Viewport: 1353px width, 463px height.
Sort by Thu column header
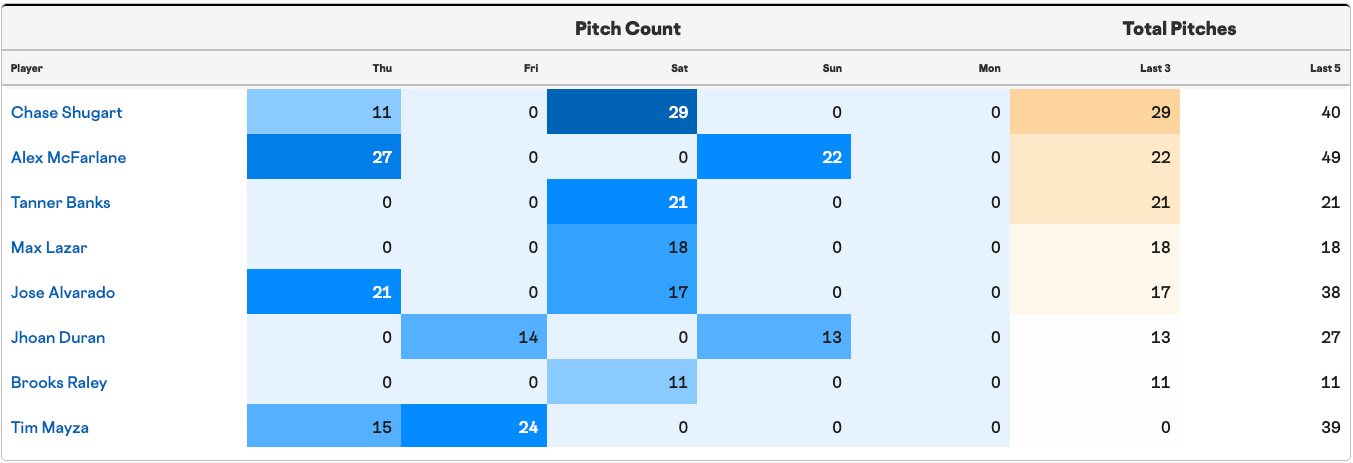click(382, 68)
